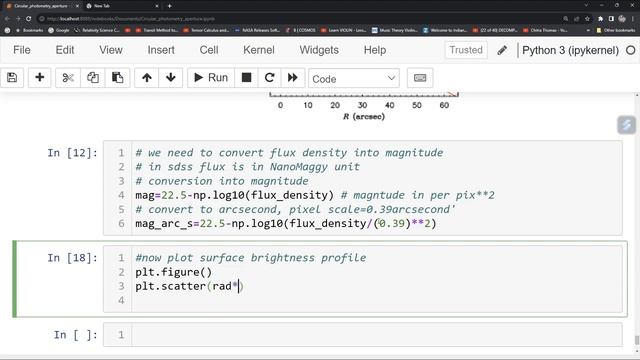This screenshot has height=360, width=640.
Task: Open the Widgets menu
Action: click(x=319, y=50)
